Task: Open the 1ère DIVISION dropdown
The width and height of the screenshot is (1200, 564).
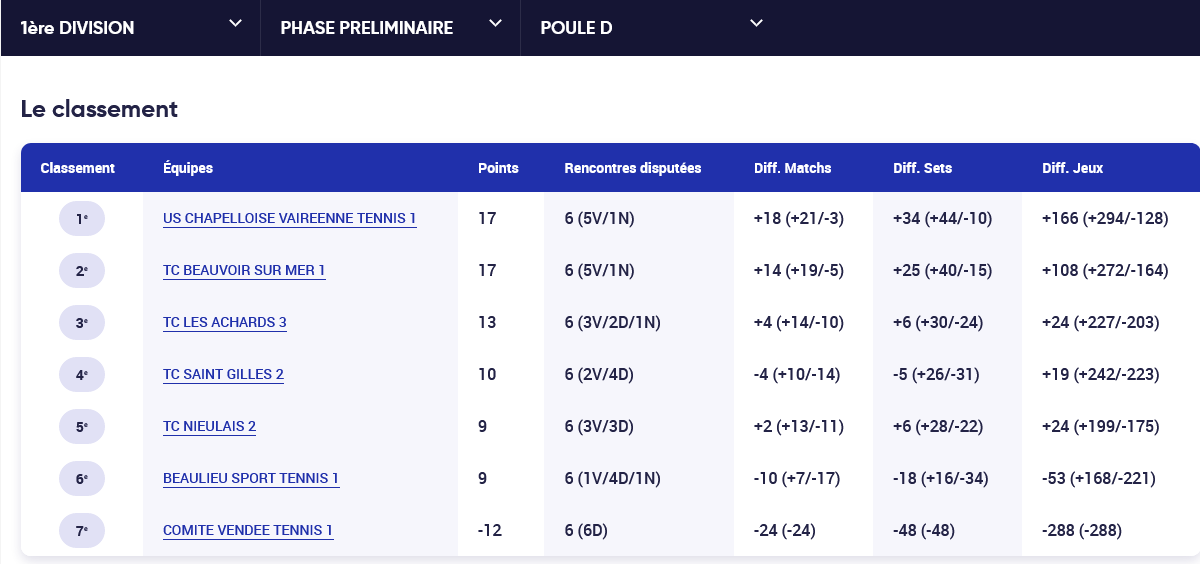Action: click(x=130, y=27)
